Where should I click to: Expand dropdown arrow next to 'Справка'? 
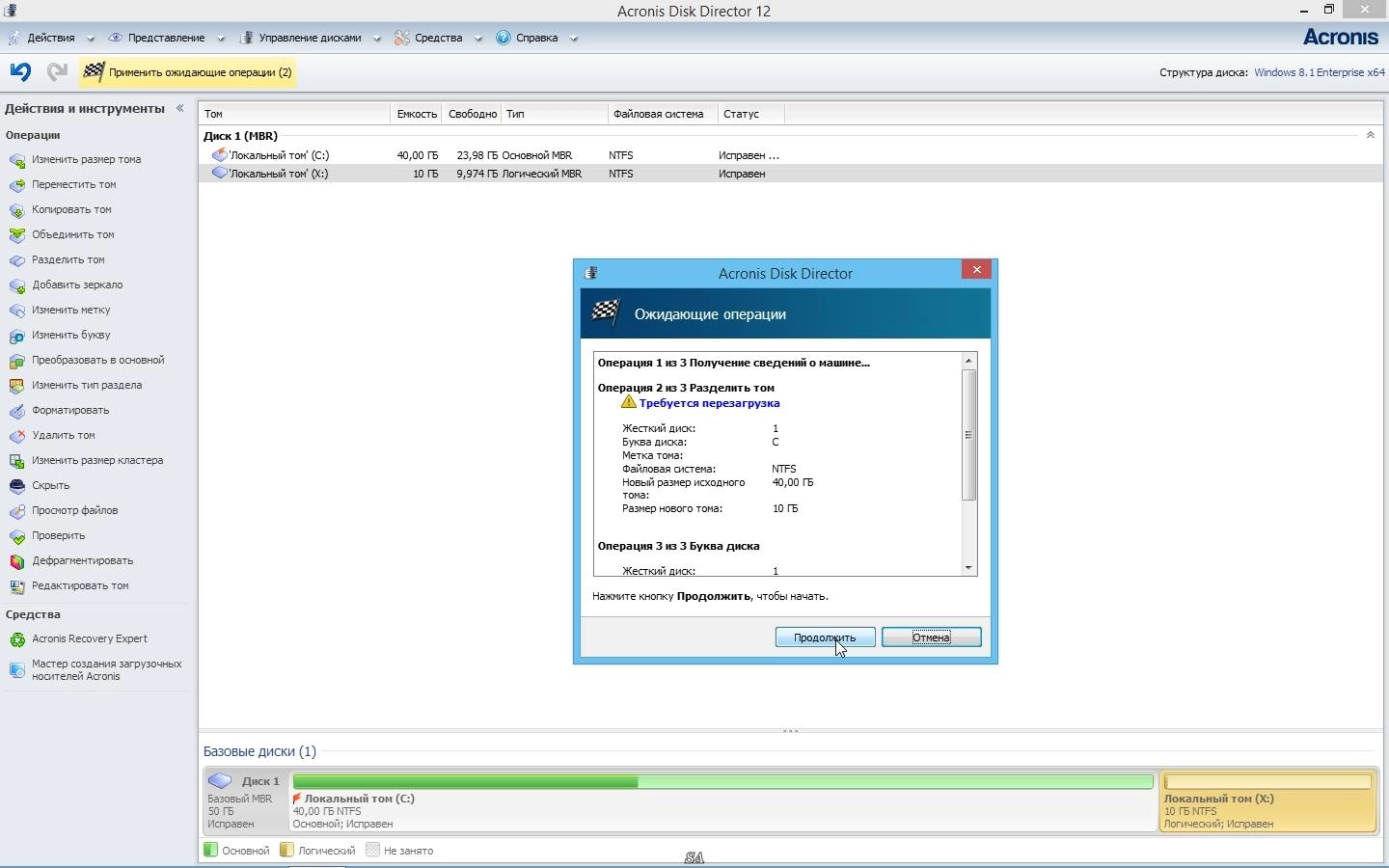tap(573, 40)
